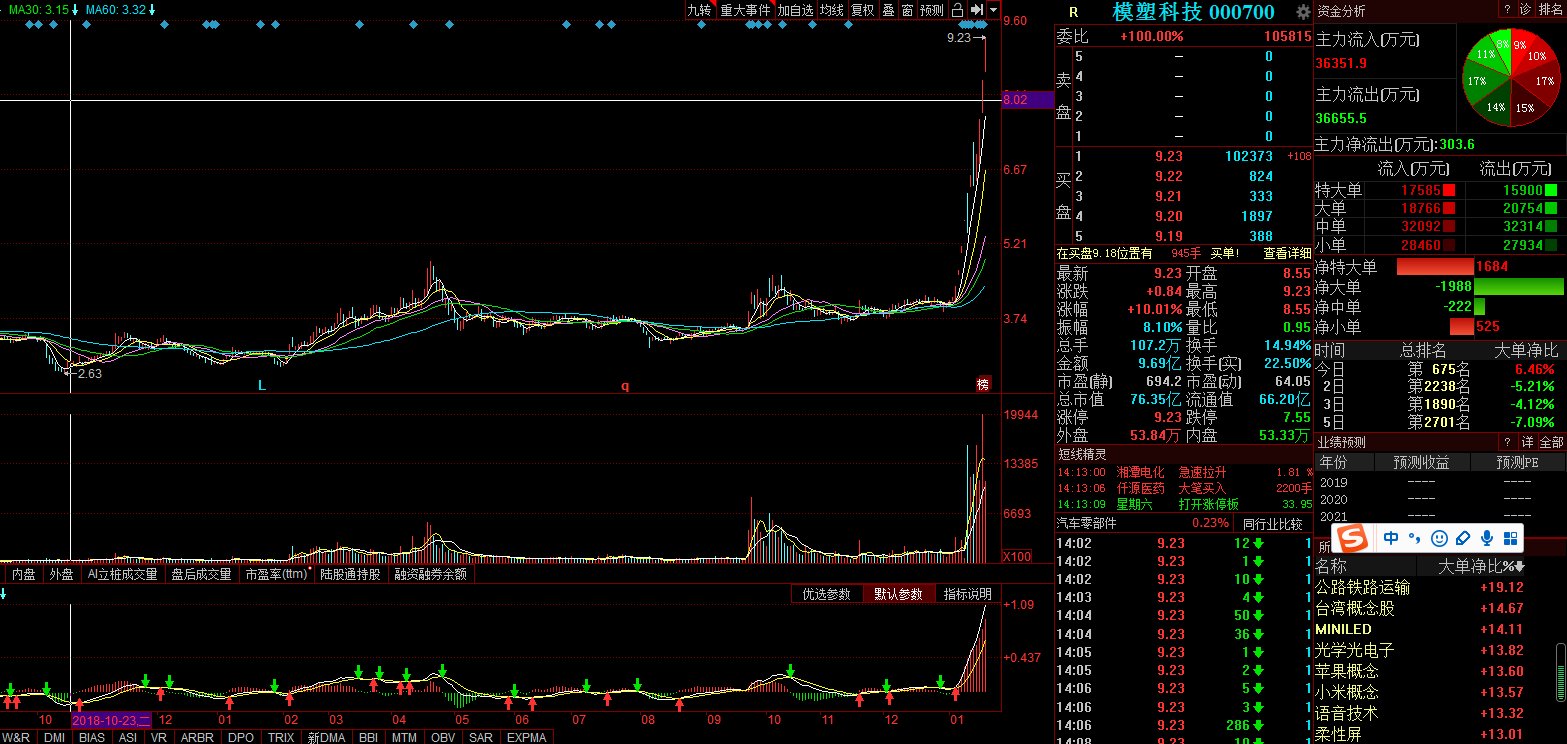Click the jump-to-latest arrow icon
1567x744 pixels.
tap(976, 10)
